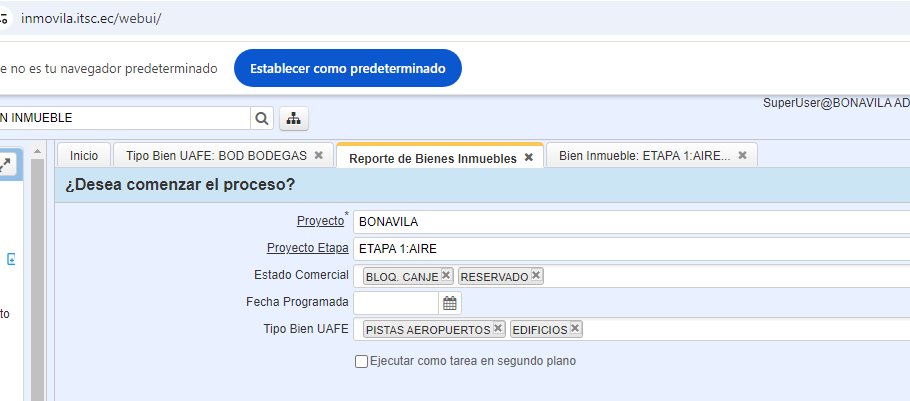Click the browser address bar URL
This screenshot has height=401, width=910.
pos(91,19)
